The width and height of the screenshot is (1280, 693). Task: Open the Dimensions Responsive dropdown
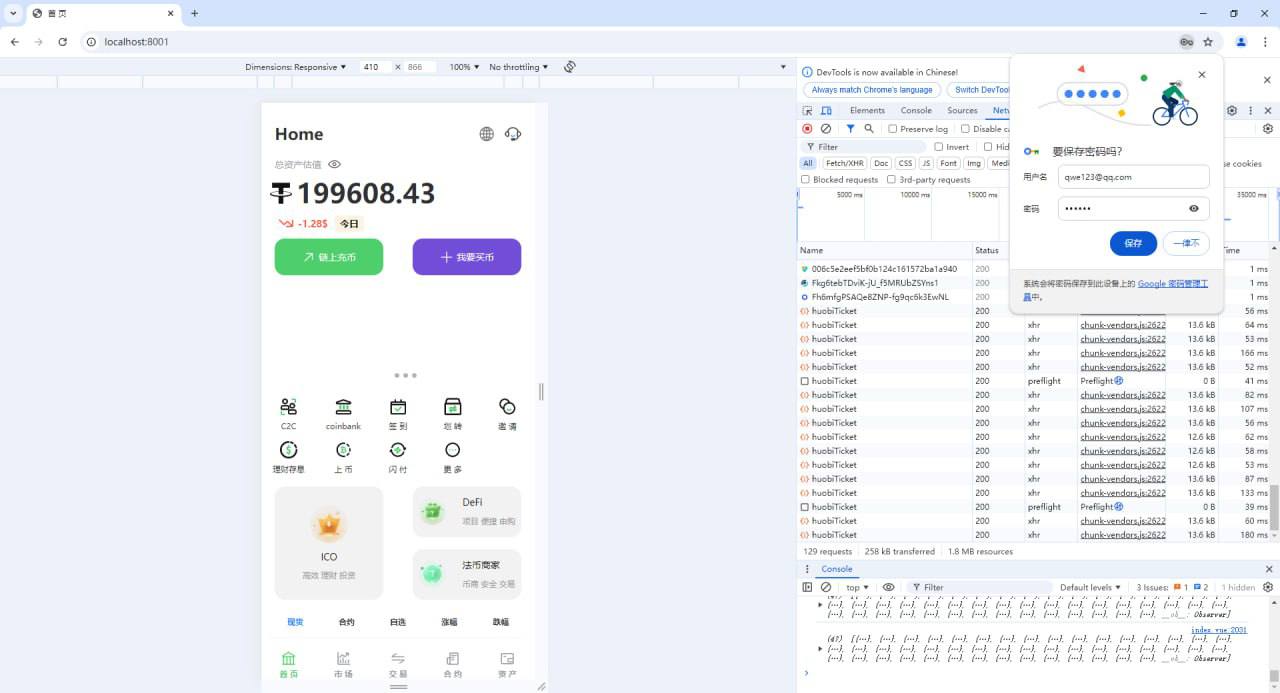coord(295,67)
